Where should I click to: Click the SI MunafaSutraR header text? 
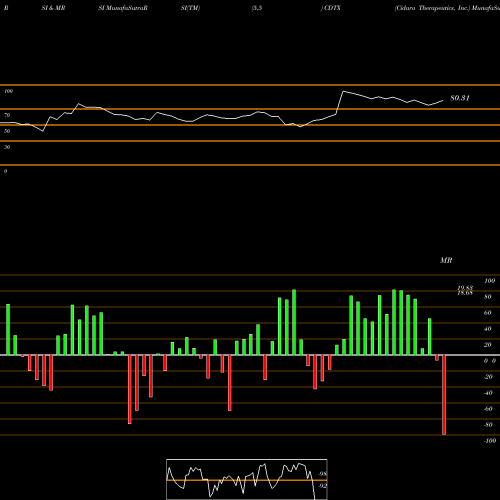[123, 8]
